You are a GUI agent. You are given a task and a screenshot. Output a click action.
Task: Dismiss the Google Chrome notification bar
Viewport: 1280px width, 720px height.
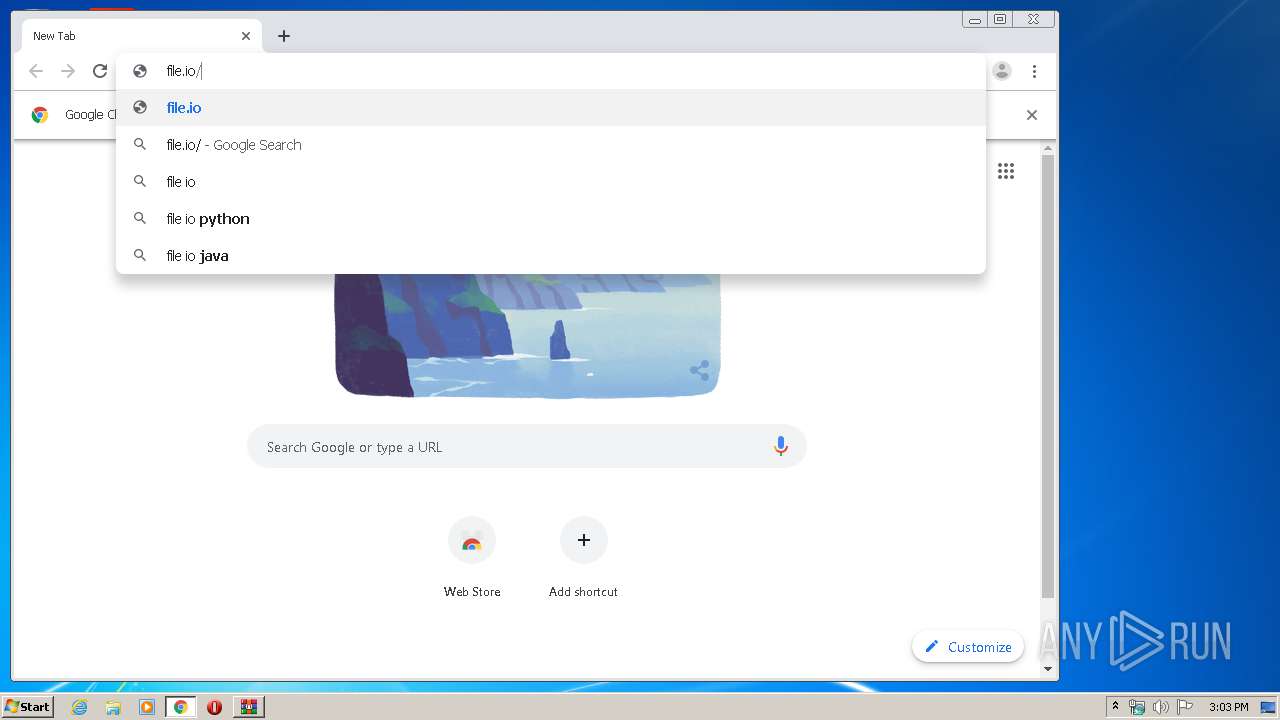(1032, 115)
